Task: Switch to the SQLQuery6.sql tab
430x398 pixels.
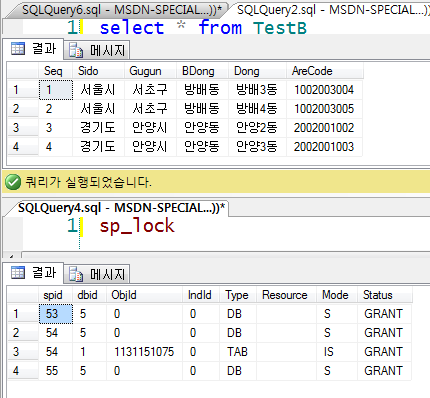Action: point(122,10)
